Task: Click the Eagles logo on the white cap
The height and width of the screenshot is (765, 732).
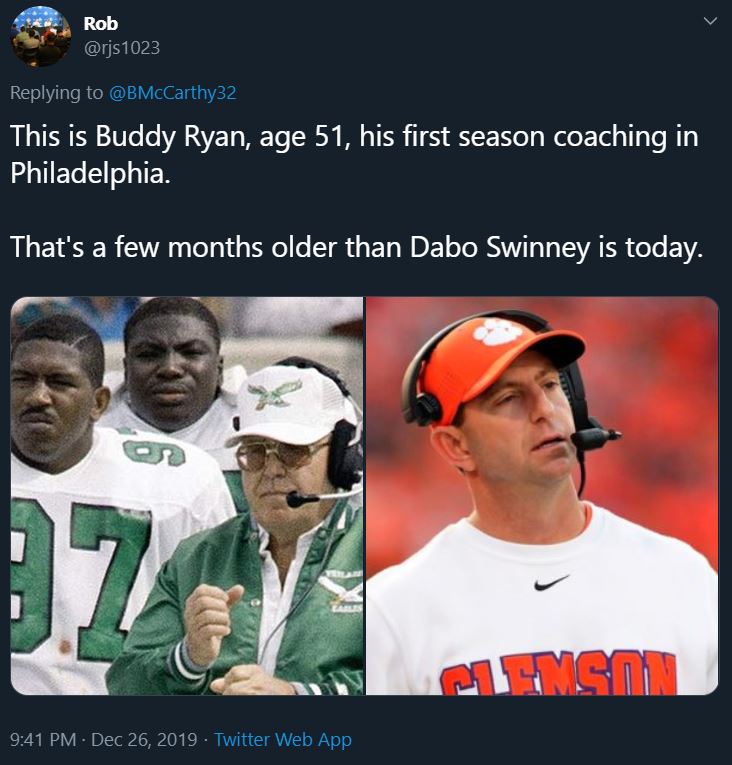Action: tap(273, 393)
